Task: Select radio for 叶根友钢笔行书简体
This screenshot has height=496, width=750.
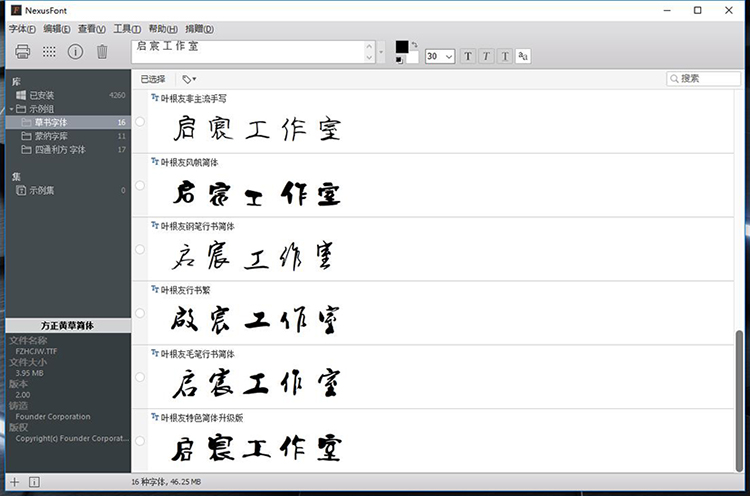Action: (x=140, y=249)
